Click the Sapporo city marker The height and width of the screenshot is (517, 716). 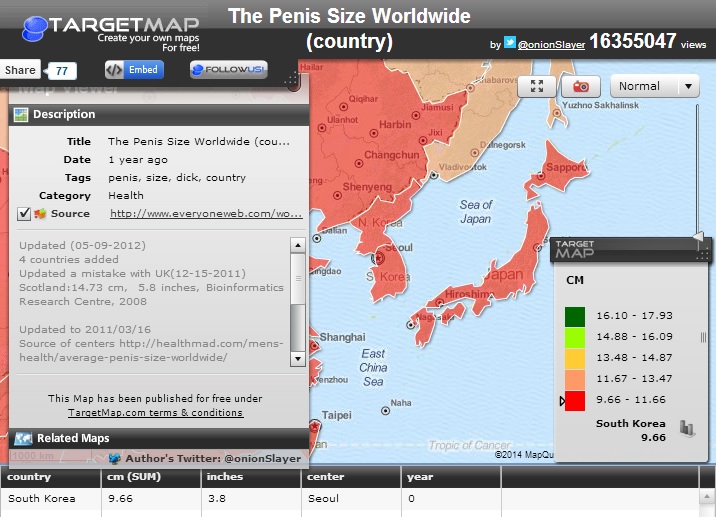click(541, 175)
